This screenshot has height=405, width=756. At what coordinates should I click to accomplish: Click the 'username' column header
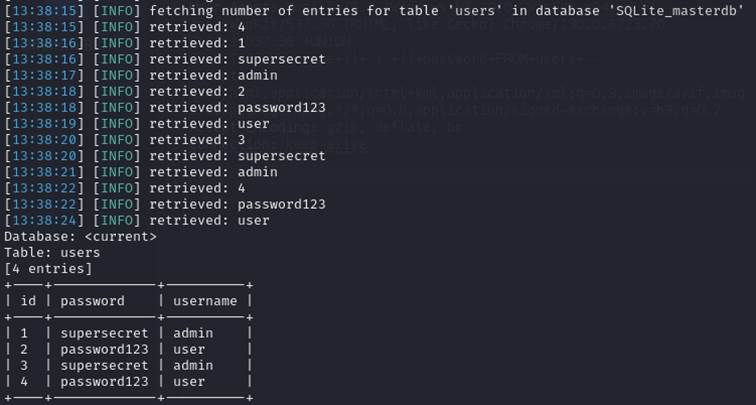tap(205, 300)
